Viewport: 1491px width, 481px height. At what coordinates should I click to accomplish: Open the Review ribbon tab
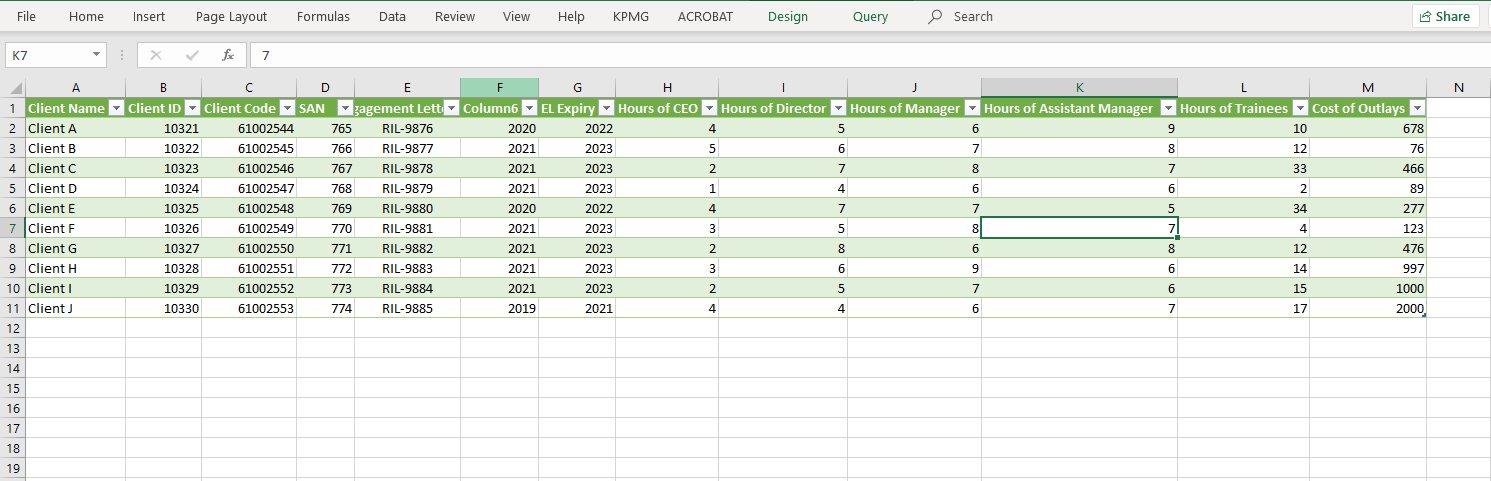click(455, 16)
